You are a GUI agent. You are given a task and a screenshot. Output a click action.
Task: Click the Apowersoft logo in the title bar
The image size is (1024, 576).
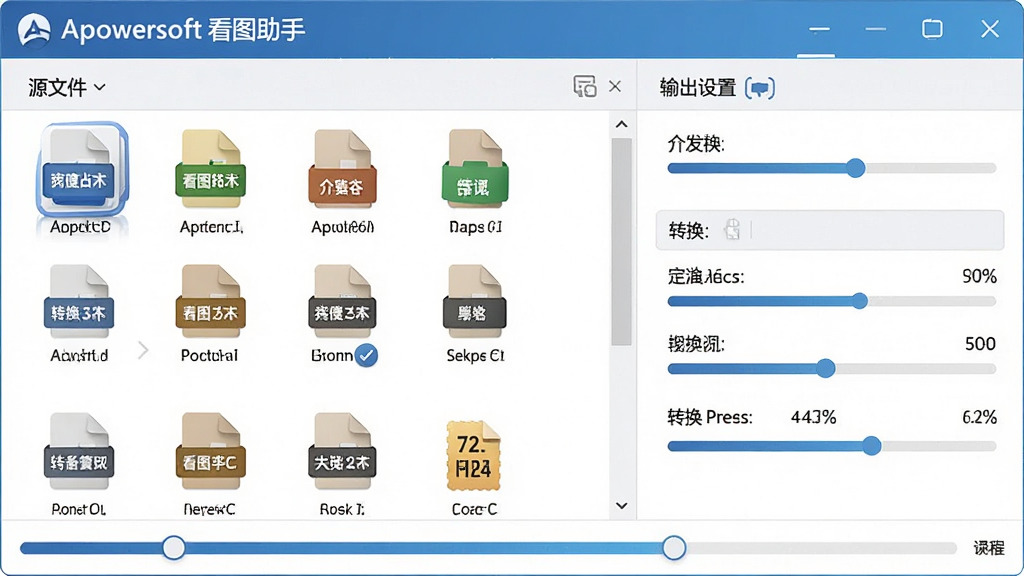pyautogui.click(x=35, y=30)
